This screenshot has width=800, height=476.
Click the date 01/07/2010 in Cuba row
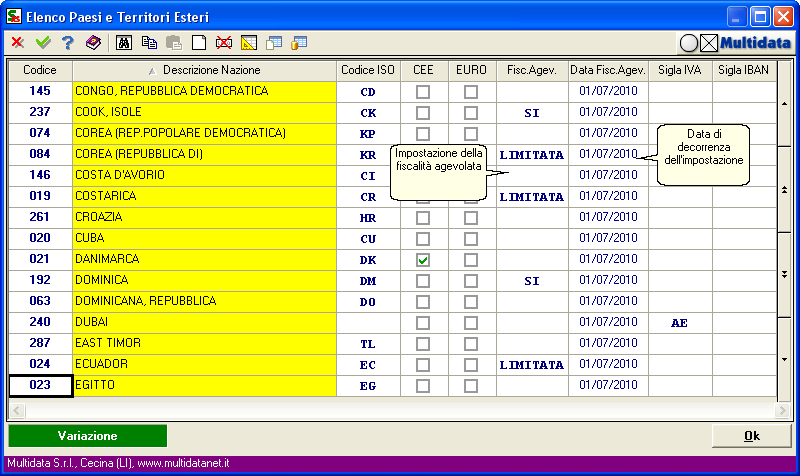click(x=608, y=238)
